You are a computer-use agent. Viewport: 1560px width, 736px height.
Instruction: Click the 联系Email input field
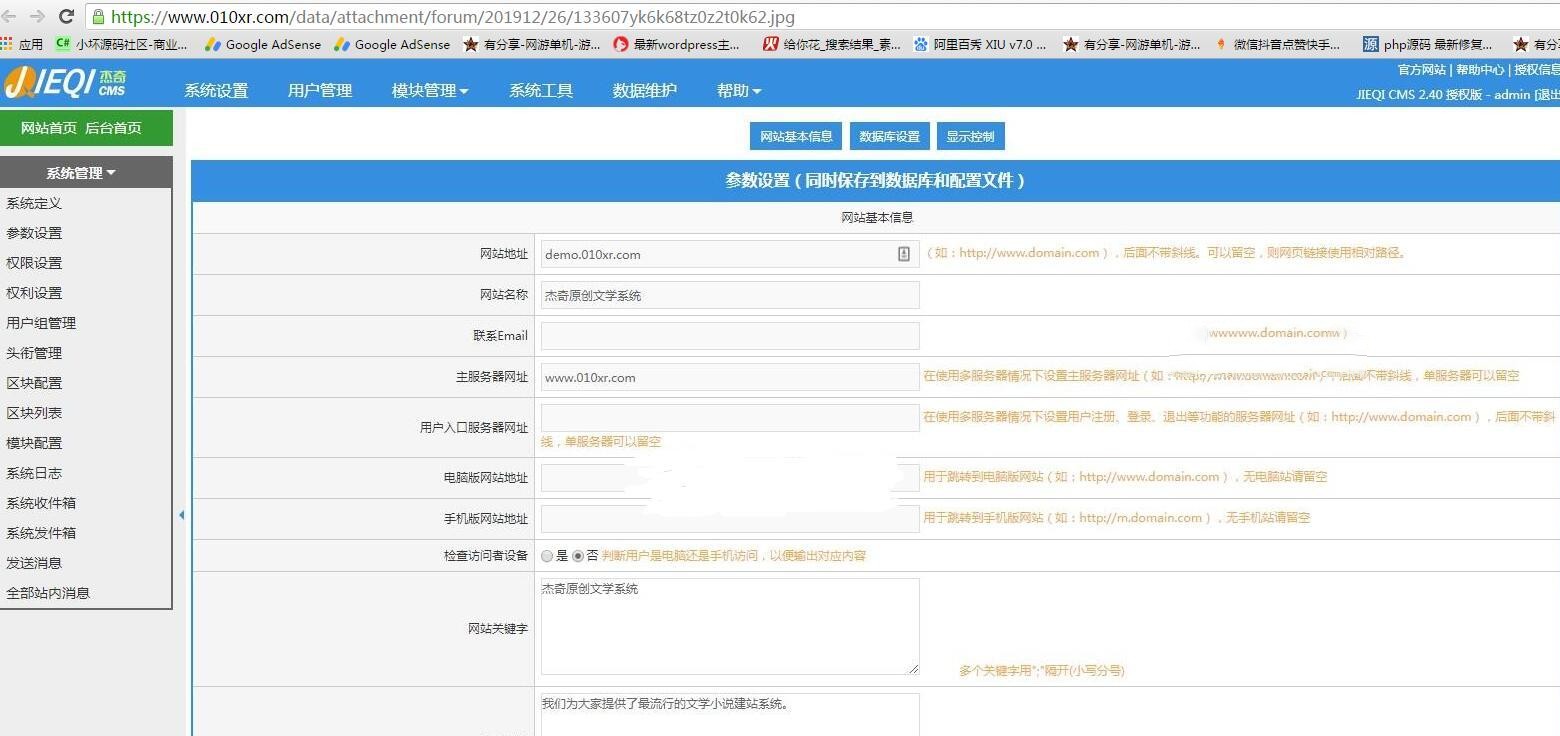(x=729, y=336)
